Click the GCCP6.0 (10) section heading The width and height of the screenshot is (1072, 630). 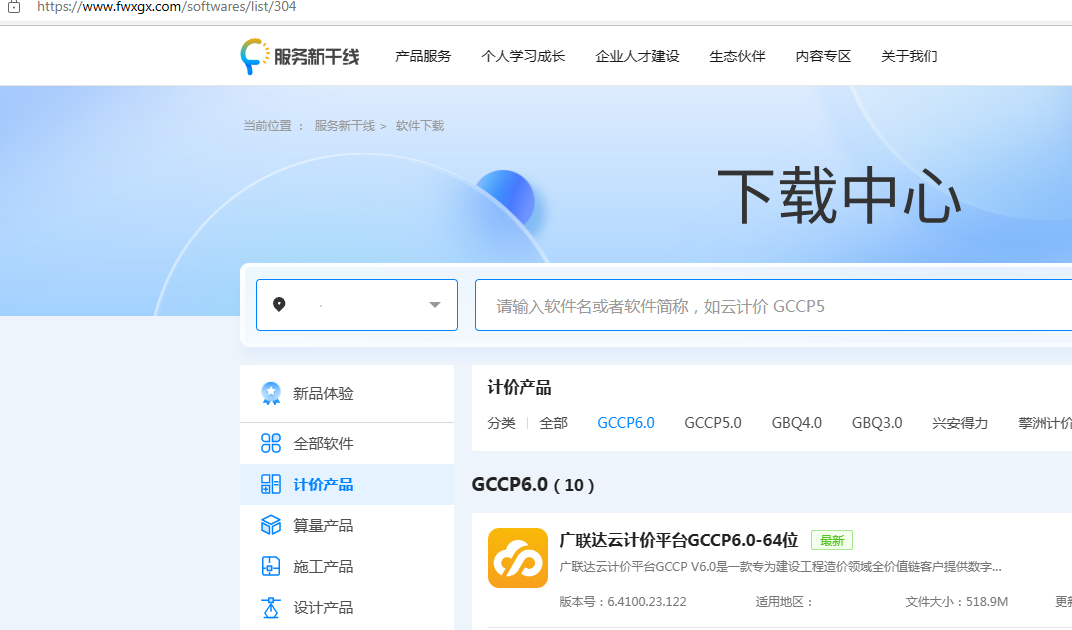coord(533,485)
